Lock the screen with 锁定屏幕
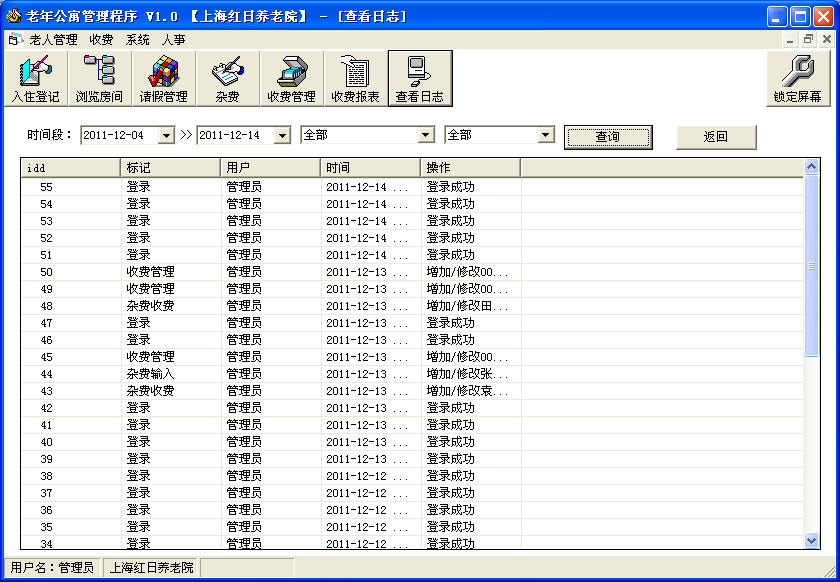Viewport: 840px width, 582px height. pos(797,78)
